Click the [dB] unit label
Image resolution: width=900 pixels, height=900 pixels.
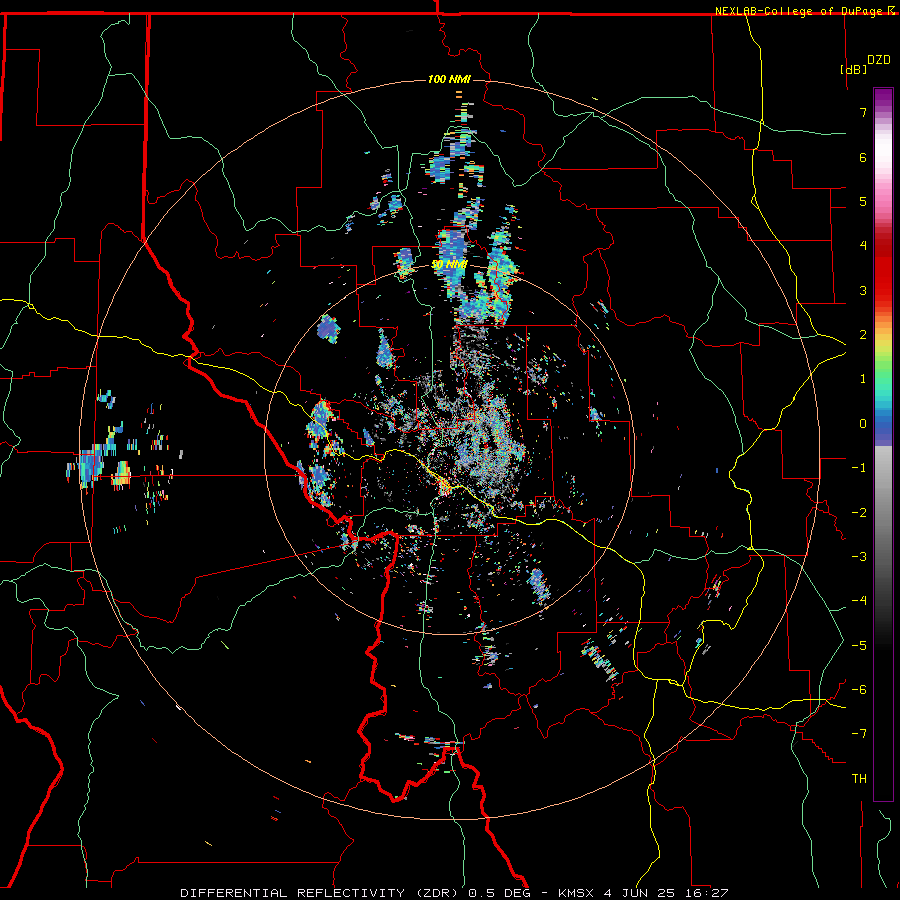point(853,69)
